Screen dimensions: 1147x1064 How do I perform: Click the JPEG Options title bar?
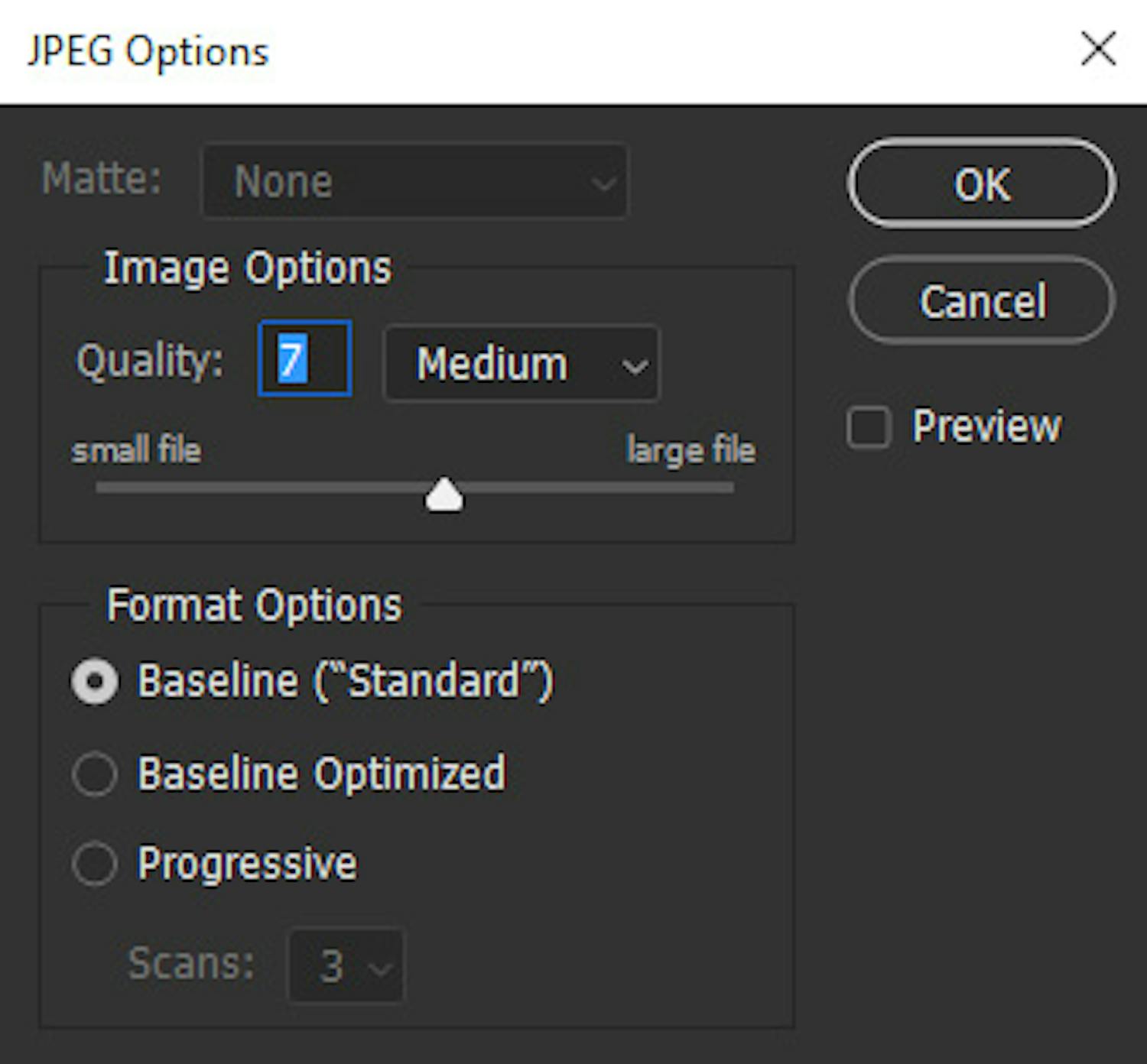pyautogui.click(x=148, y=52)
